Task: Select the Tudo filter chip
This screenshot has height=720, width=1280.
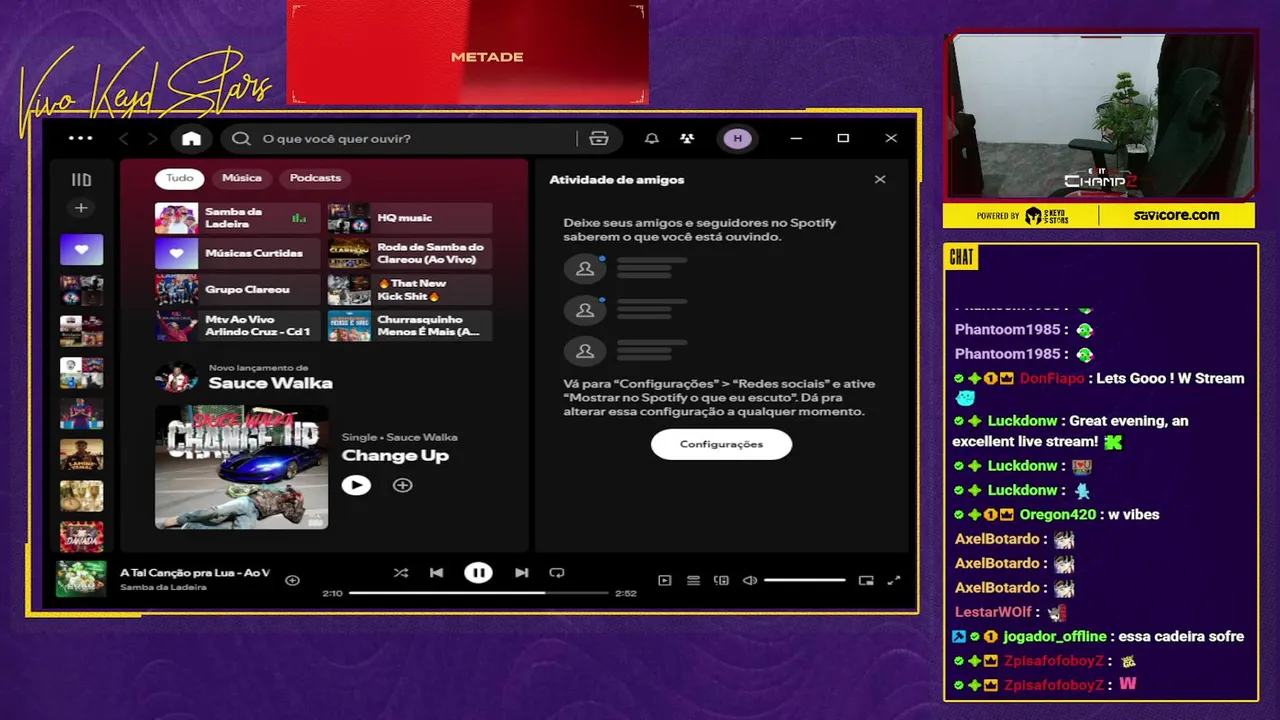Action: point(180,178)
